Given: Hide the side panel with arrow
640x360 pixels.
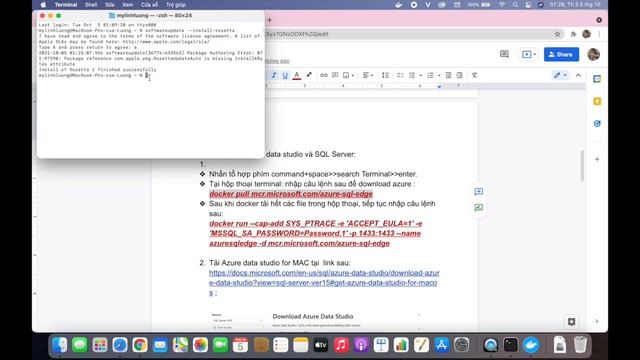Looking at the screenshot, I should pyautogui.click(x=597, y=321).
